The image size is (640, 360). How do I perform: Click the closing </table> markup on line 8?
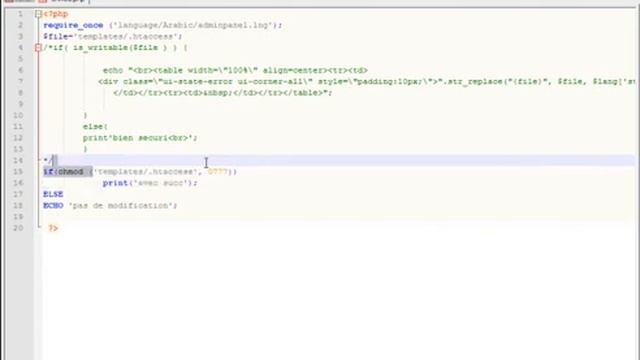pos(300,93)
